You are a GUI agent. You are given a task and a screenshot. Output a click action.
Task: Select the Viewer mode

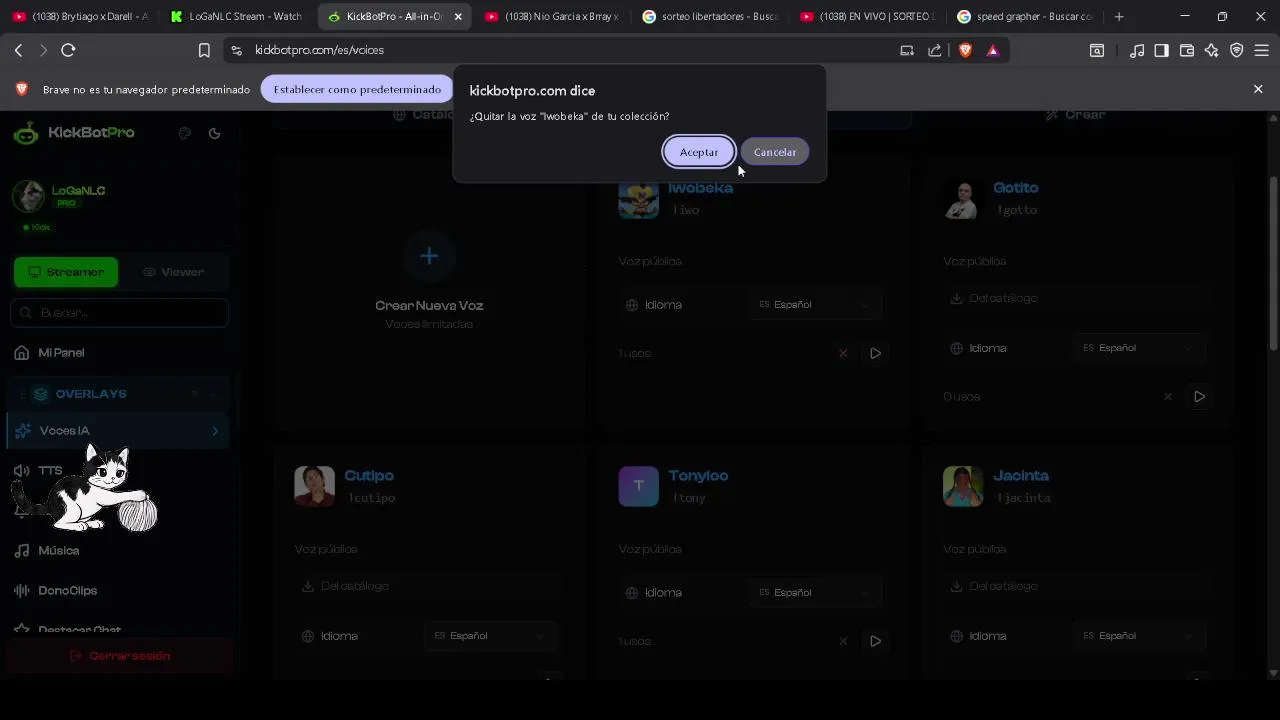pos(173,272)
